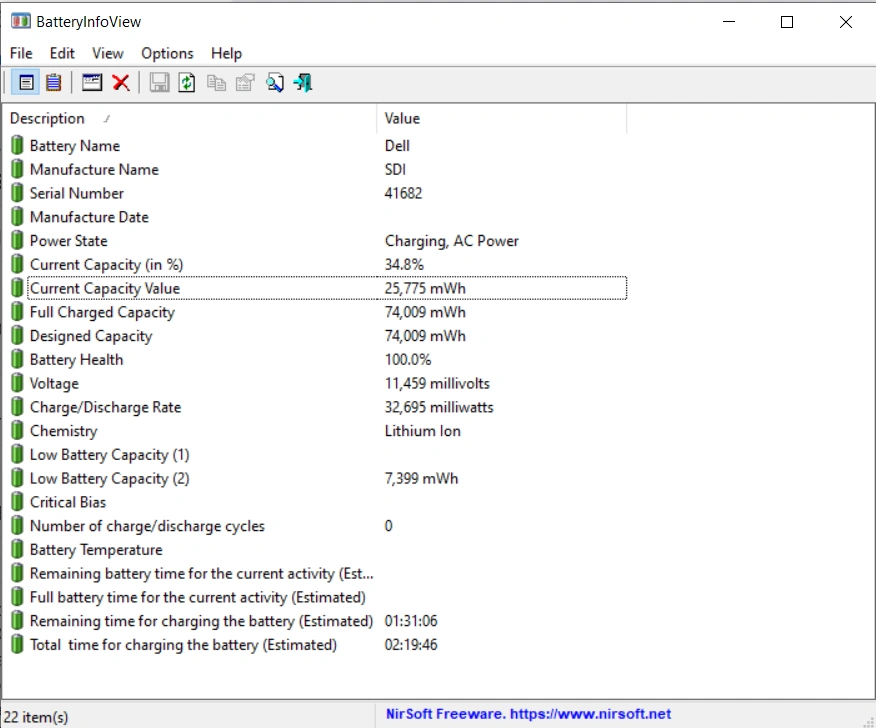Screen dimensions: 876x728
Task: Open the Options menu
Action: 167,53
